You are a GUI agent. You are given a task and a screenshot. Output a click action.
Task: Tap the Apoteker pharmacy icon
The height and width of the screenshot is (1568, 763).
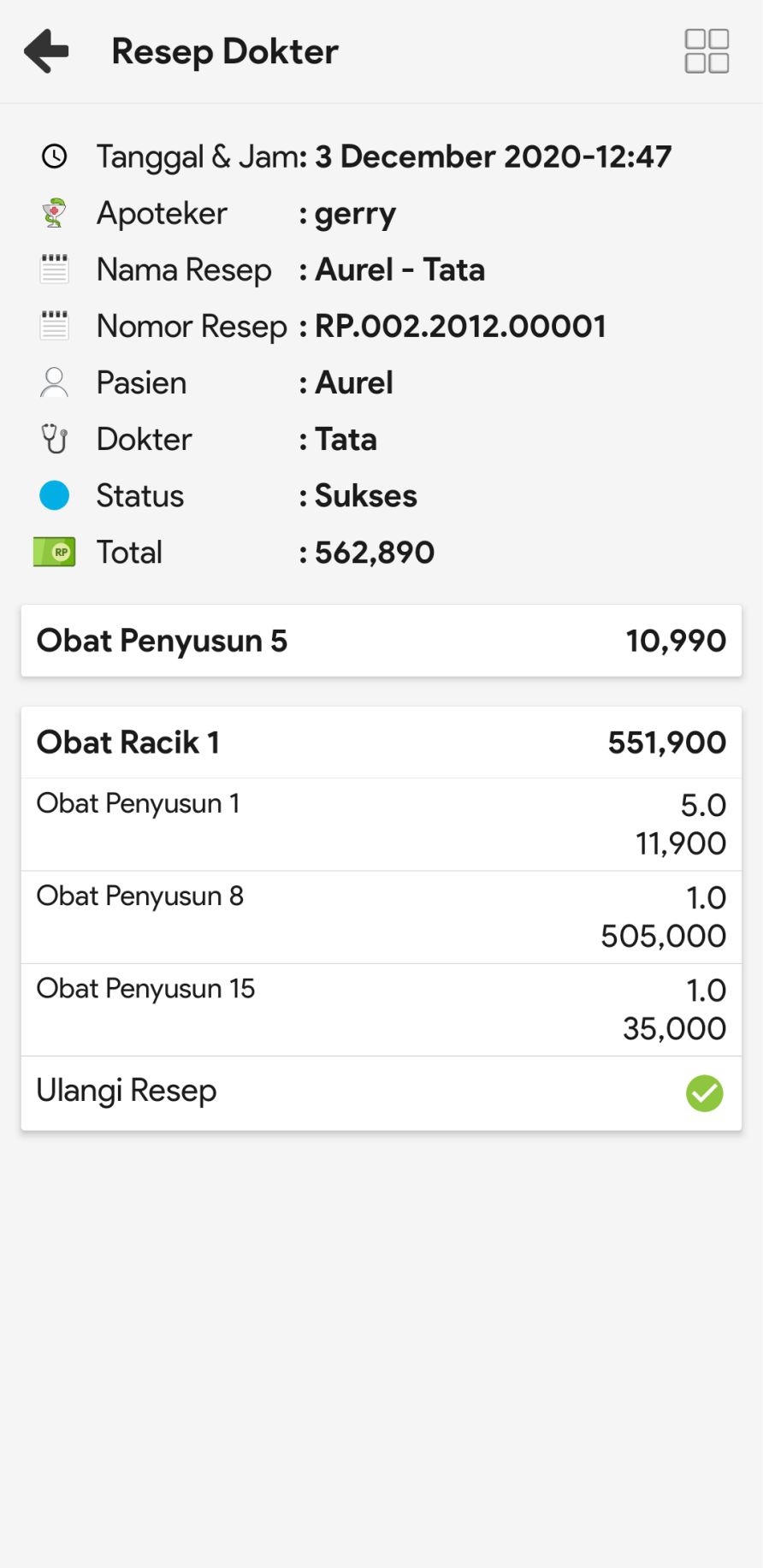coord(55,213)
